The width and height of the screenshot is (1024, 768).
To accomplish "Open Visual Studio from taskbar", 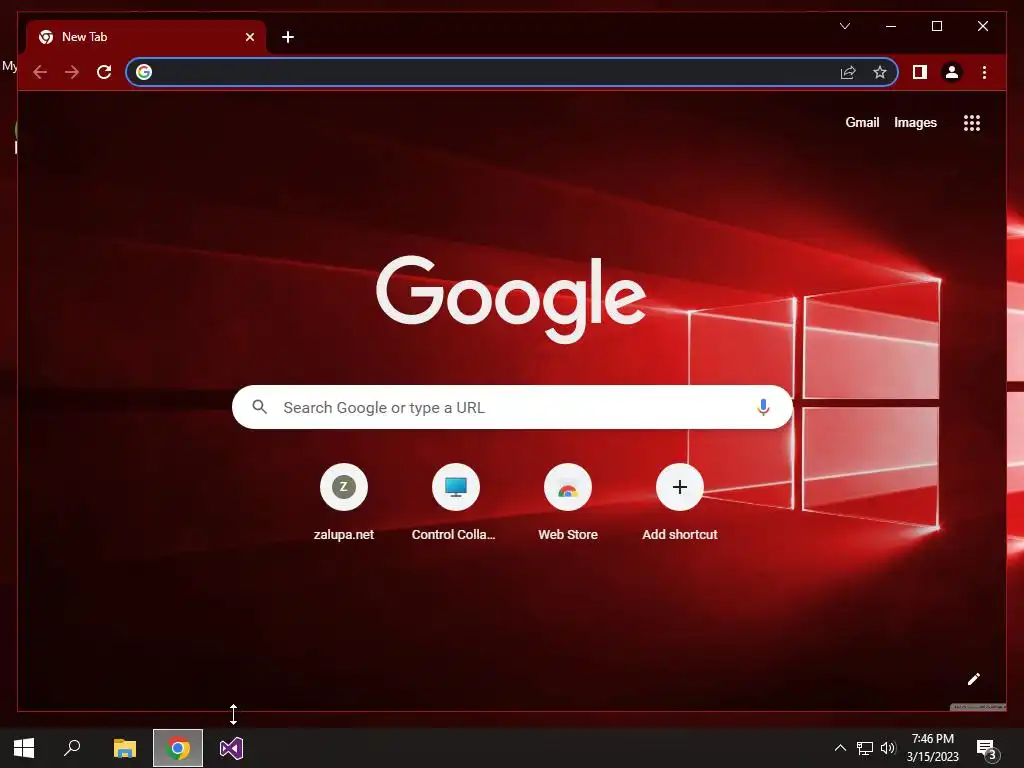I will (231, 748).
